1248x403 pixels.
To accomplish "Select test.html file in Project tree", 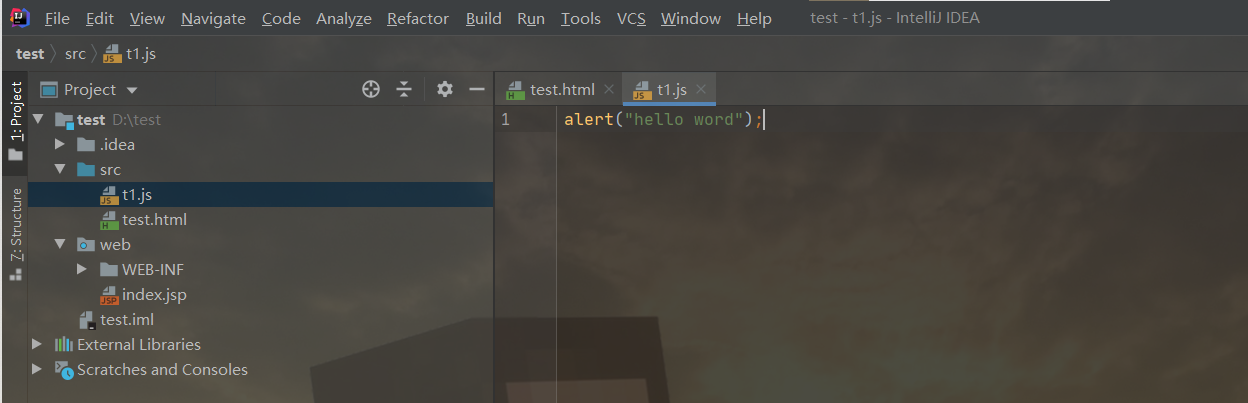I will pyautogui.click(x=154, y=219).
